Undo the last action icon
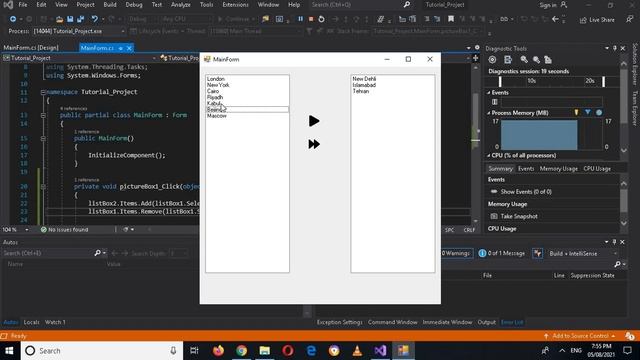 [x=94, y=19]
